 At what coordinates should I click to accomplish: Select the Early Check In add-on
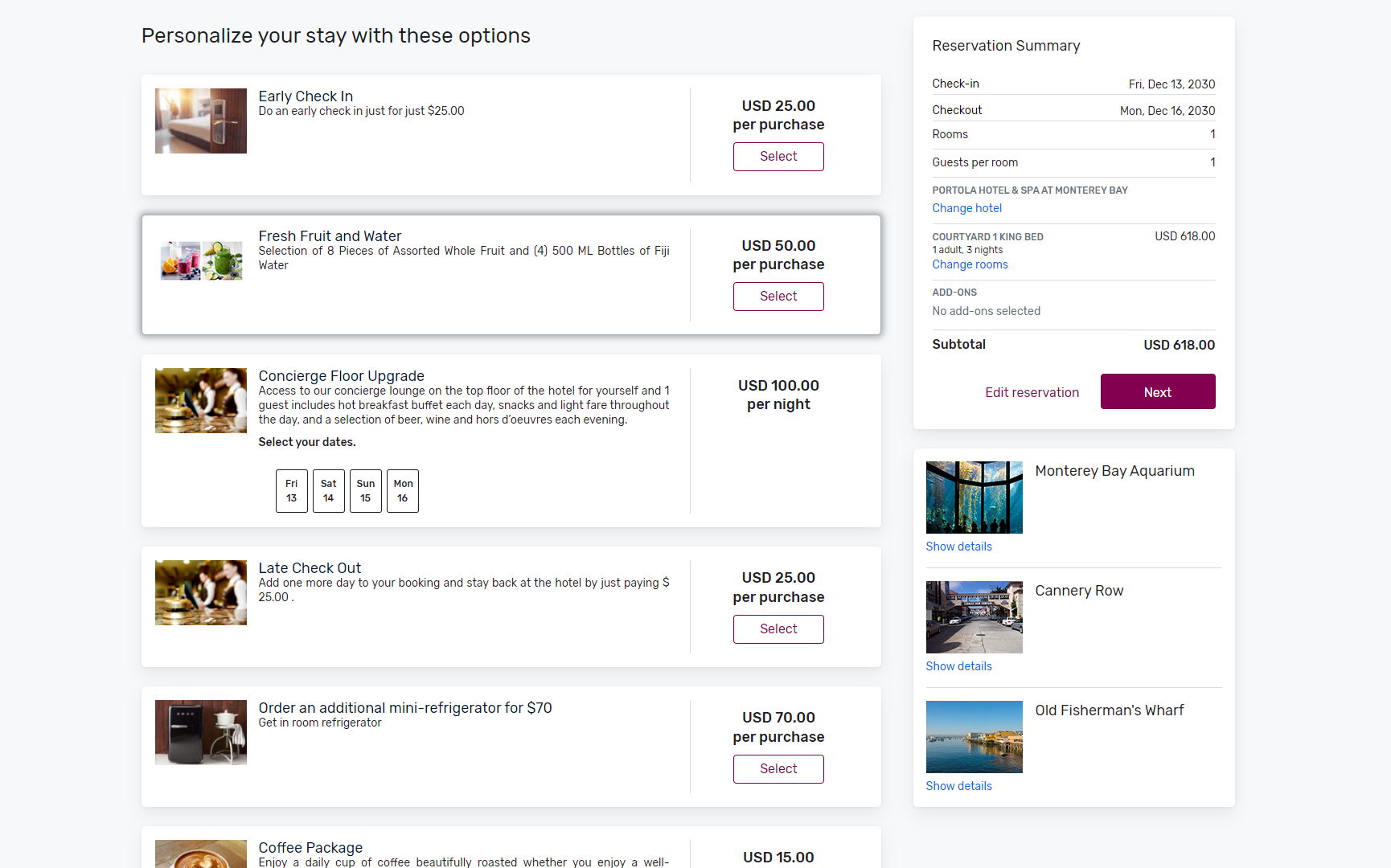[778, 157]
